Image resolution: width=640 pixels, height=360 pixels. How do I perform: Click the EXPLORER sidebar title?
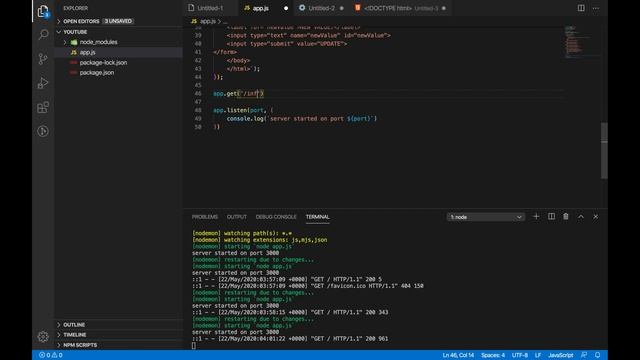coord(76,8)
